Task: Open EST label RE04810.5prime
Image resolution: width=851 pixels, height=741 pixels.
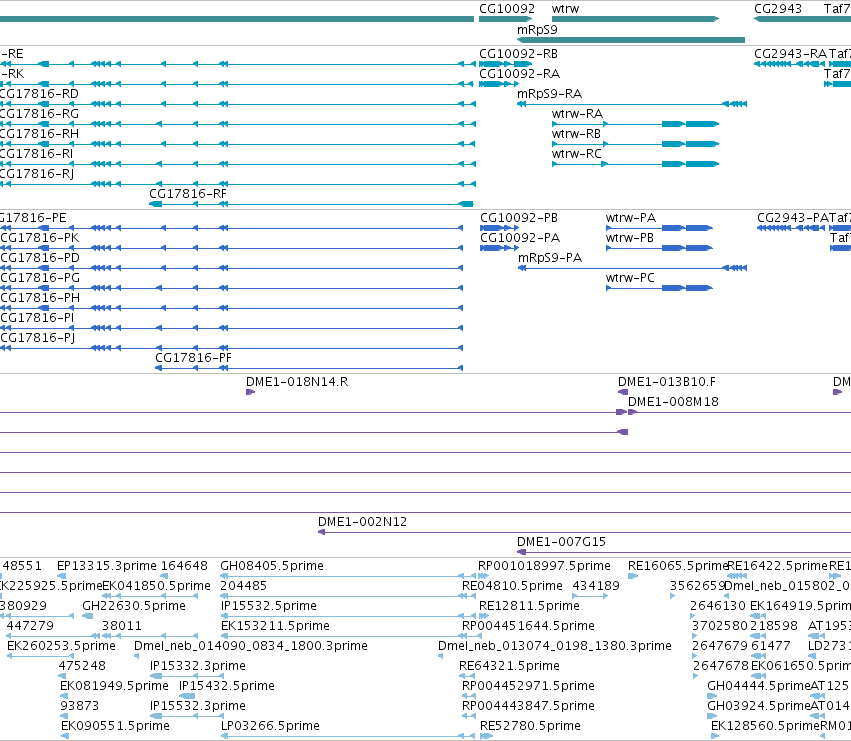Action: pyautogui.click(x=512, y=586)
